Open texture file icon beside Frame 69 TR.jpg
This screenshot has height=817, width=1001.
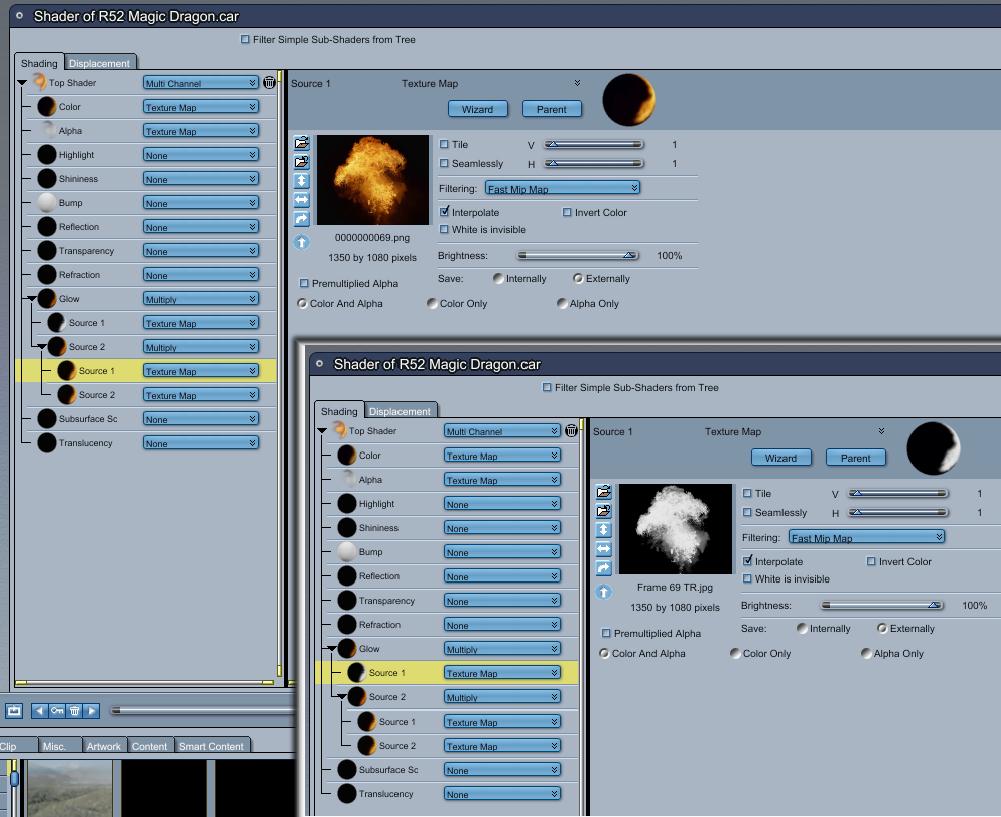click(603, 492)
